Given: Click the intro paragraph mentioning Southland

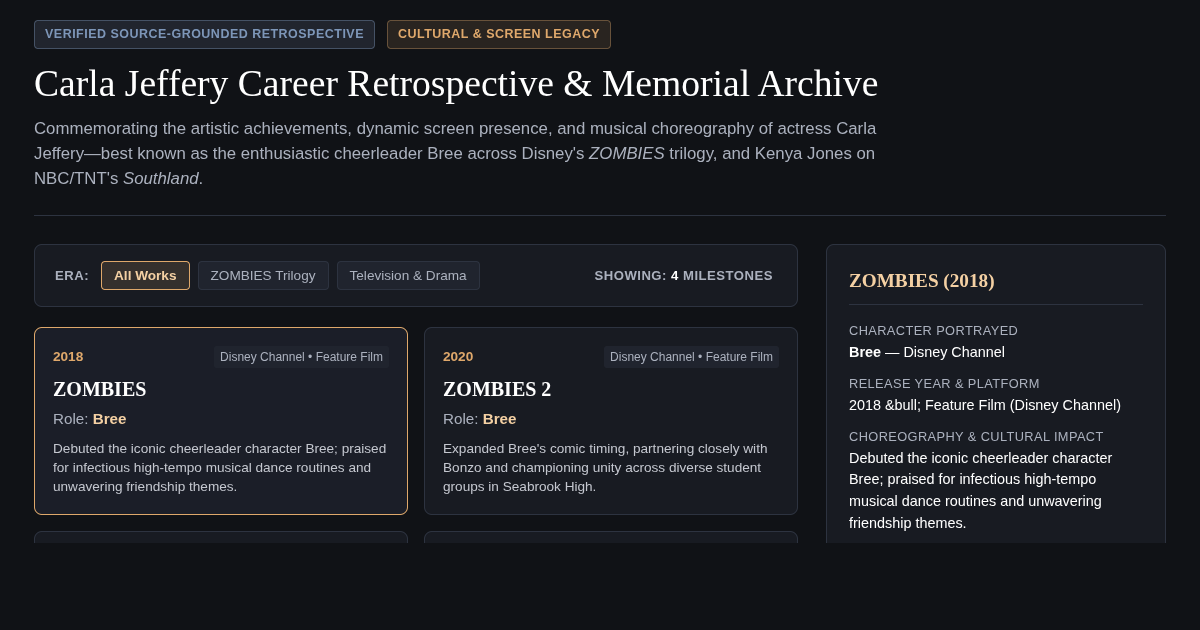Looking at the screenshot, I should pos(456,154).
